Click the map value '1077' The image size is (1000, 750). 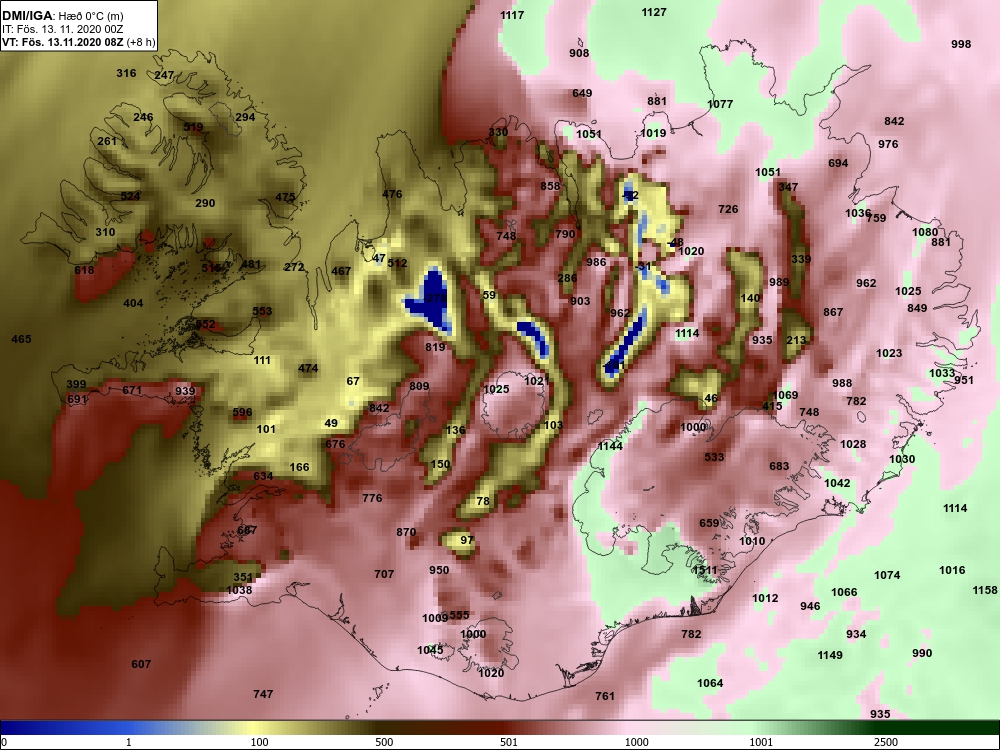tap(720, 104)
